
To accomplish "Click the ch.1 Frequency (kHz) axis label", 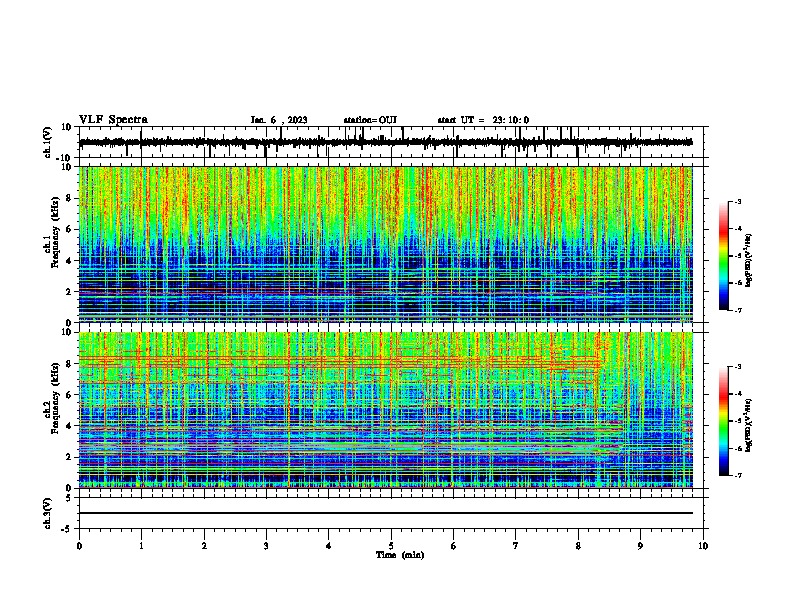I will 52,233.
